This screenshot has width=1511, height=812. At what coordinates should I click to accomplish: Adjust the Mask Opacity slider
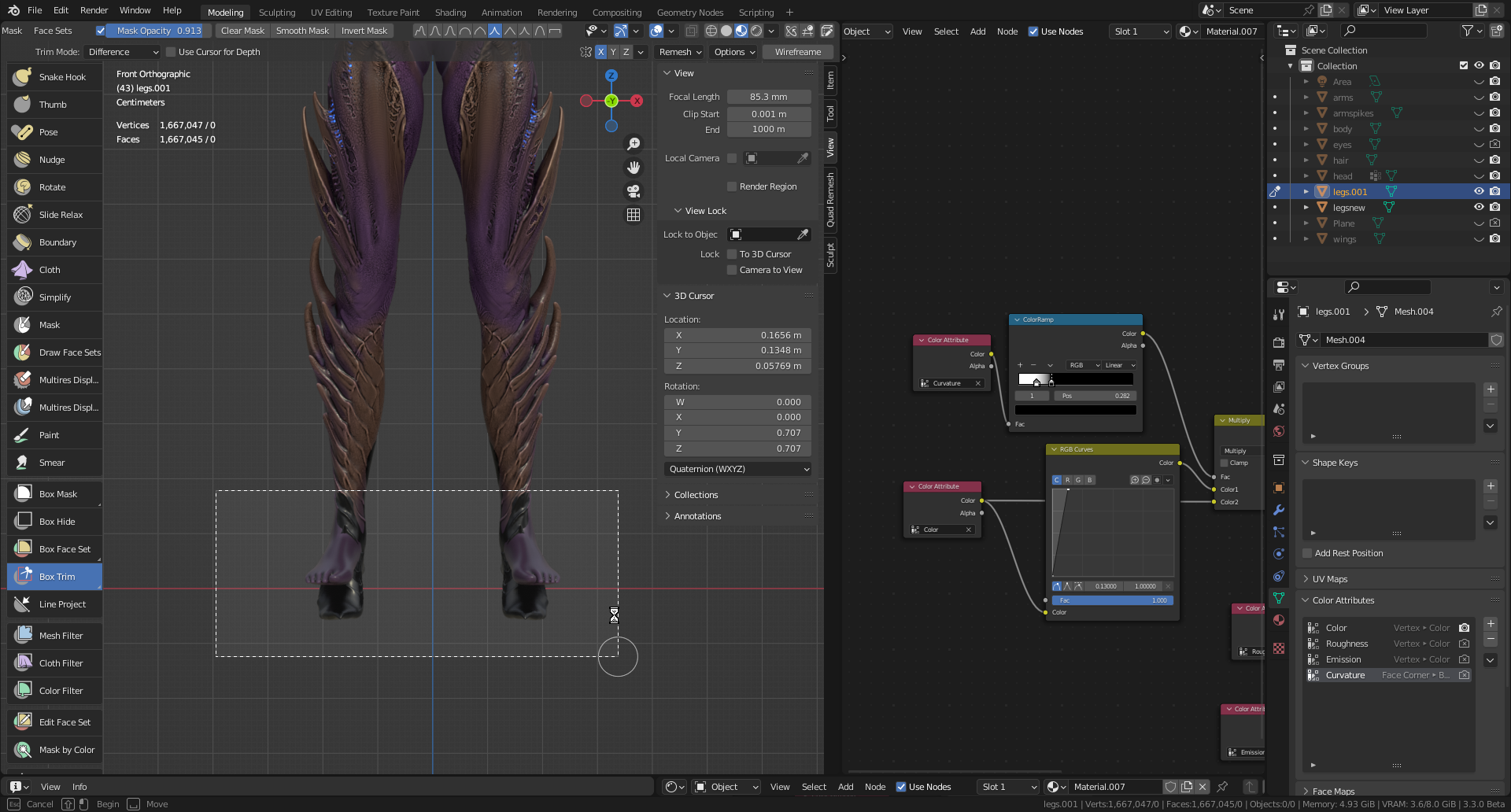point(160,31)
